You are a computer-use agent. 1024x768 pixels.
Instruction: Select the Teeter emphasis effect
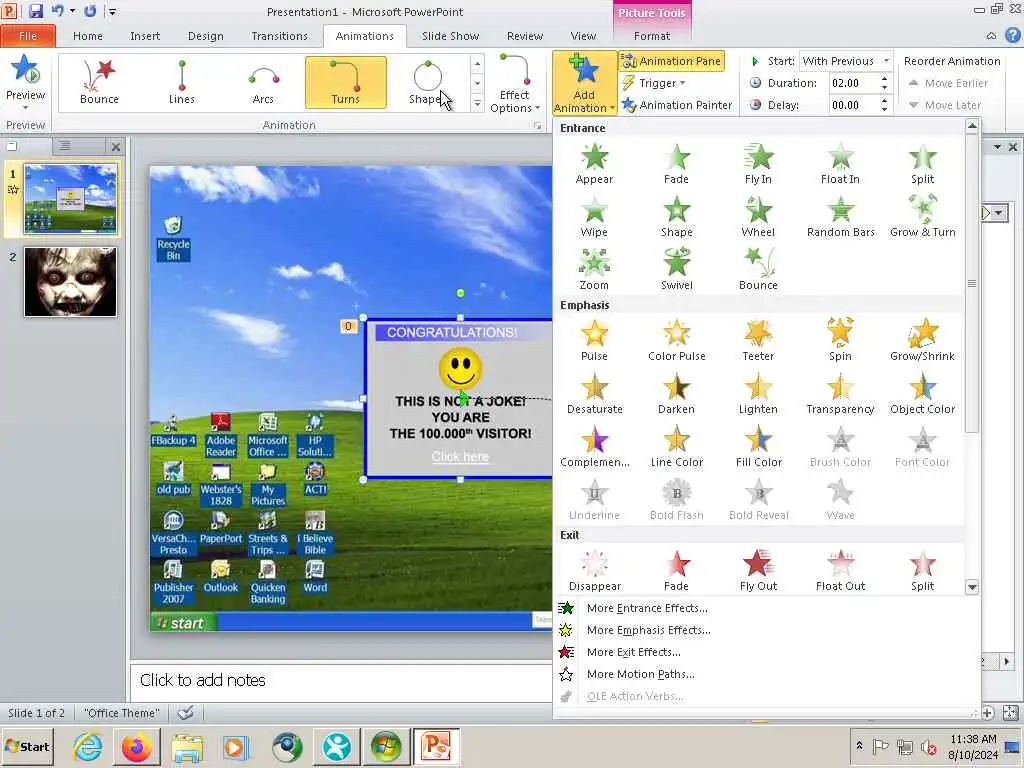(x=758, y=341)
